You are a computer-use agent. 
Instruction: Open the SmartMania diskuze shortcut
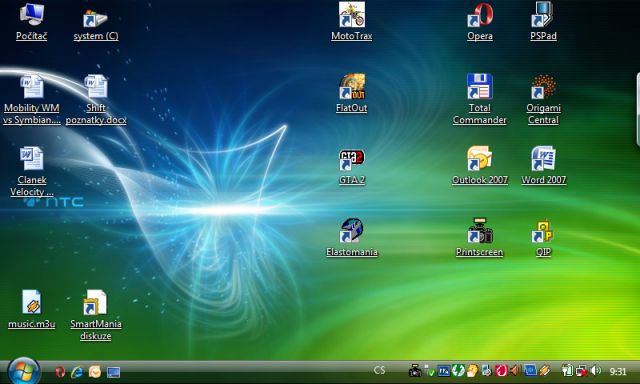click(x=96, y=315)
